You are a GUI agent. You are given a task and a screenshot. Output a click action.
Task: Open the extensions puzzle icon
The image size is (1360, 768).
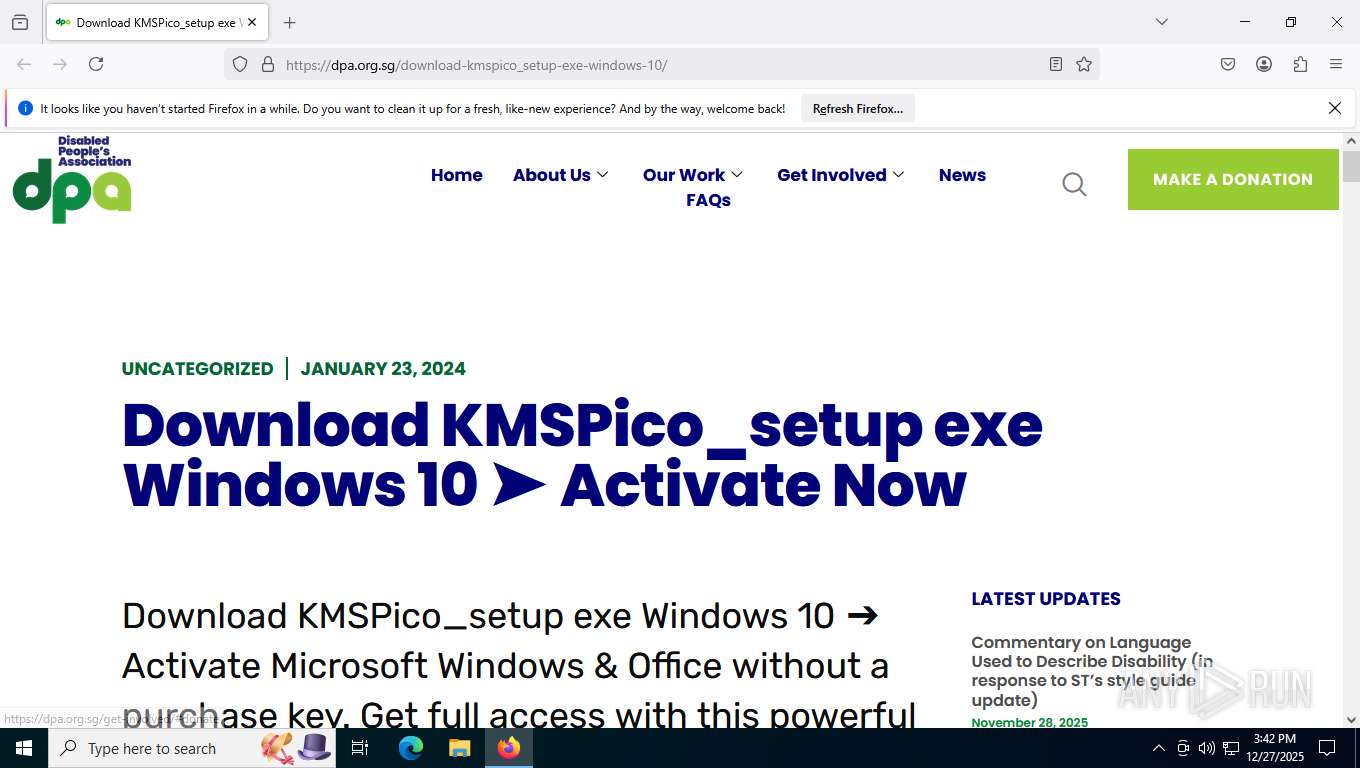click(x=1300, y=64)
